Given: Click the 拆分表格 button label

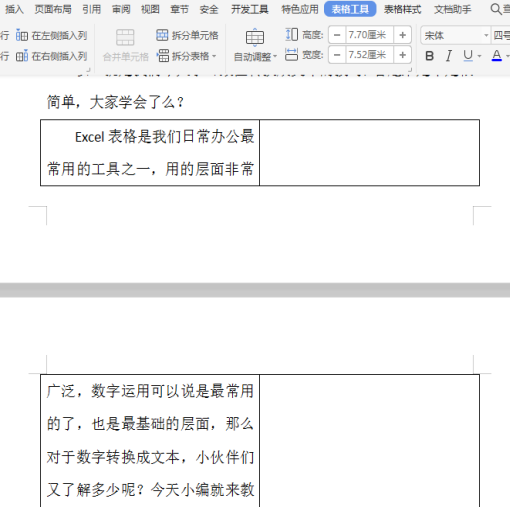Looking at the screenshot, I should (191, 56).
